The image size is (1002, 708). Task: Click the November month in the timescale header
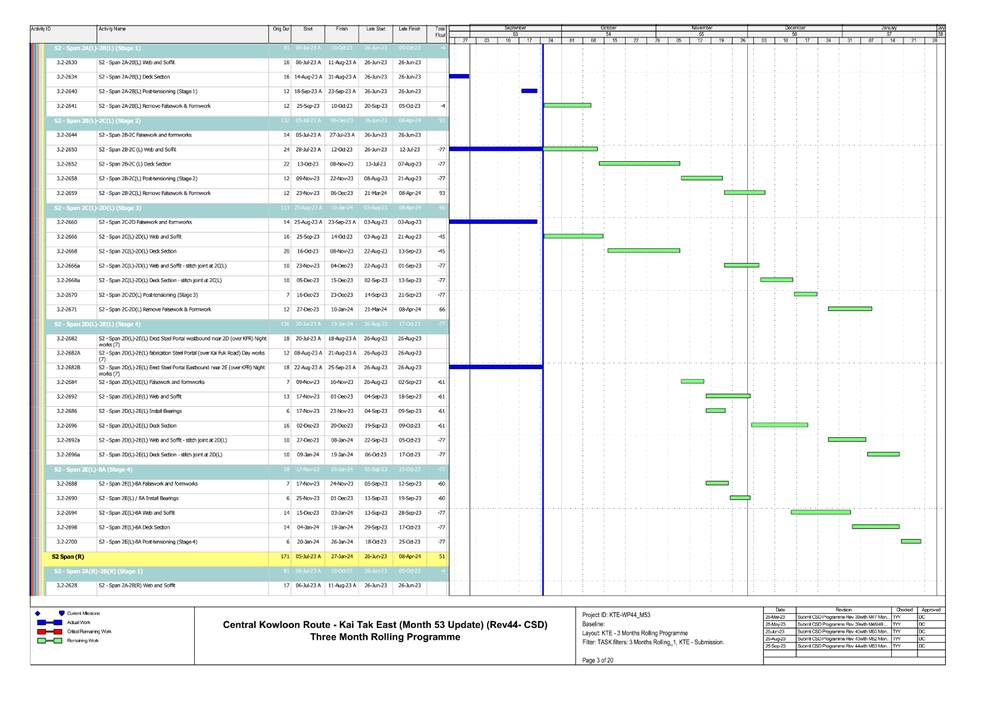point(701,27)
